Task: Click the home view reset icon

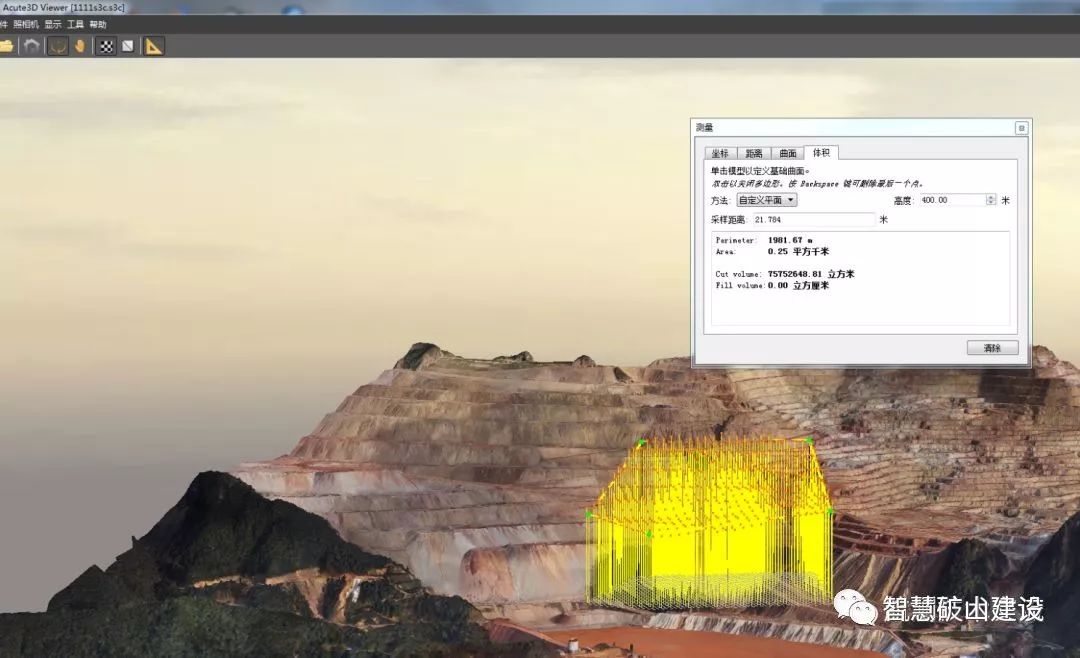Action: [32, 46]
